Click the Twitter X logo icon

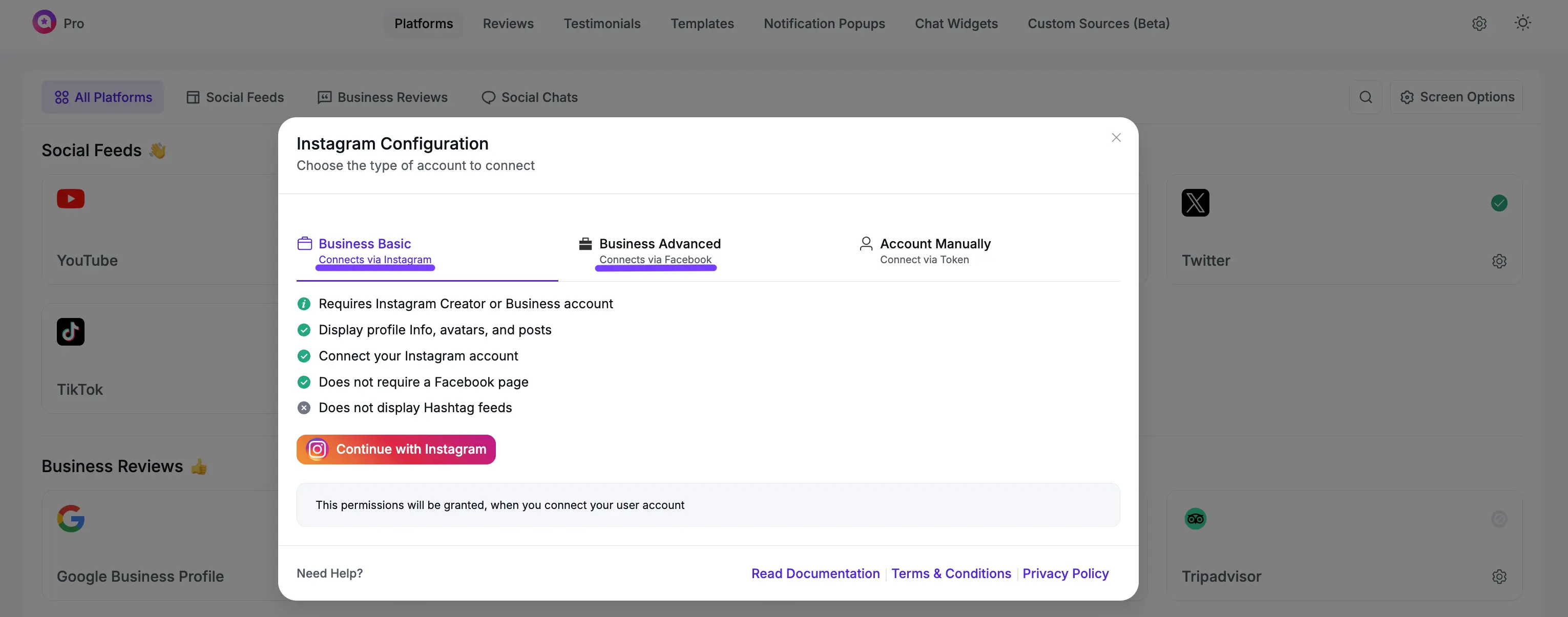coord(1195,203)
